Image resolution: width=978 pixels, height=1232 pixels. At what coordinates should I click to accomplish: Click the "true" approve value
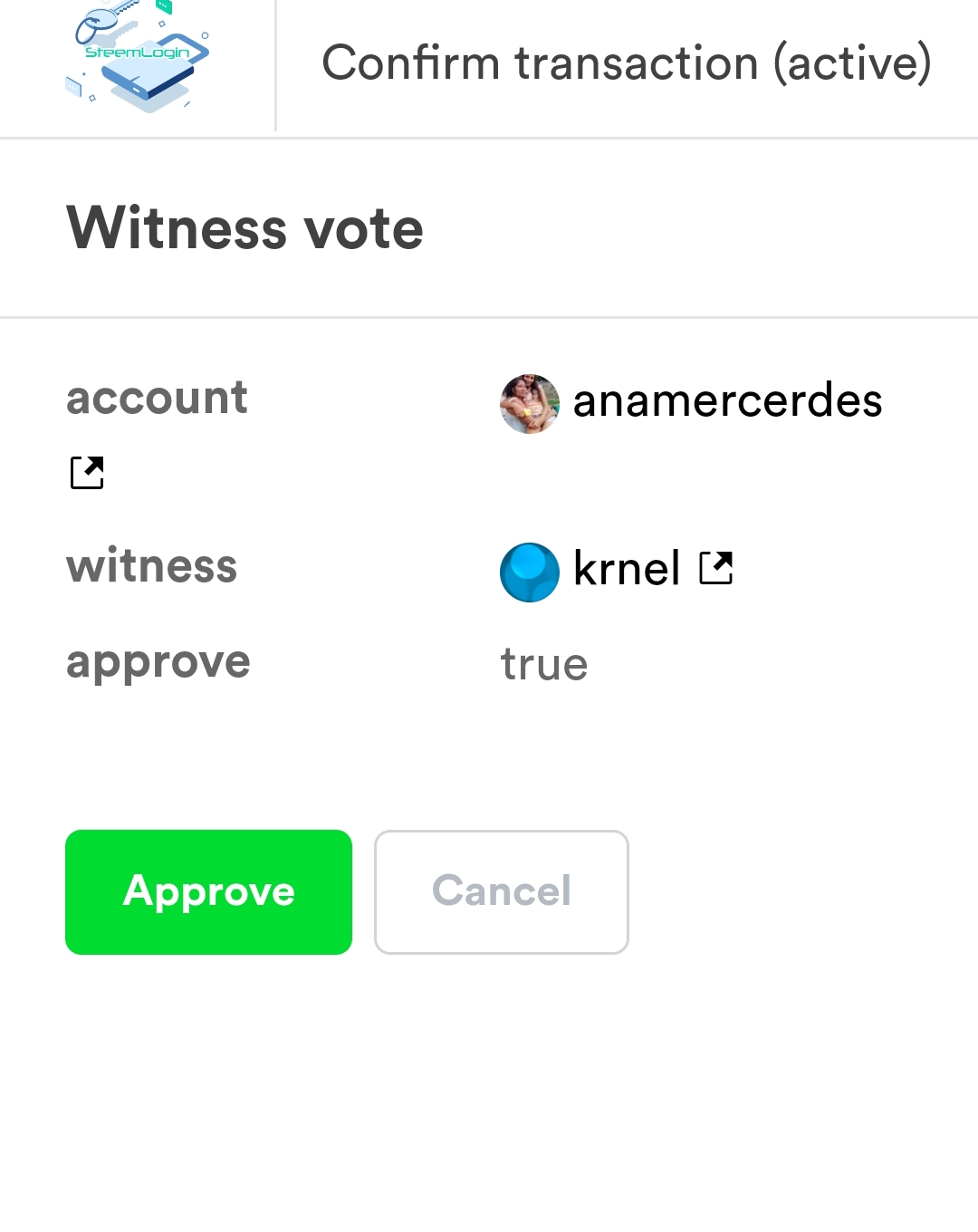(544, 664)
